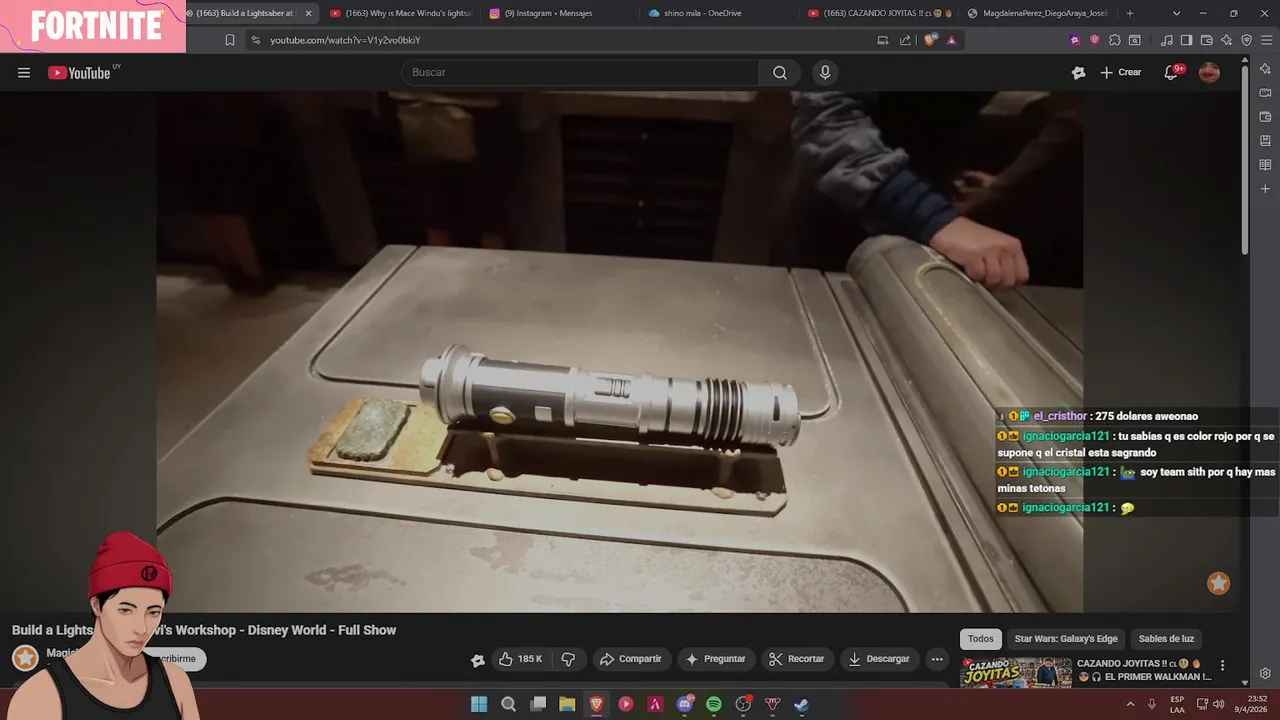
Task: Like the video with 185 K
Action: click(x=521, y=659)
